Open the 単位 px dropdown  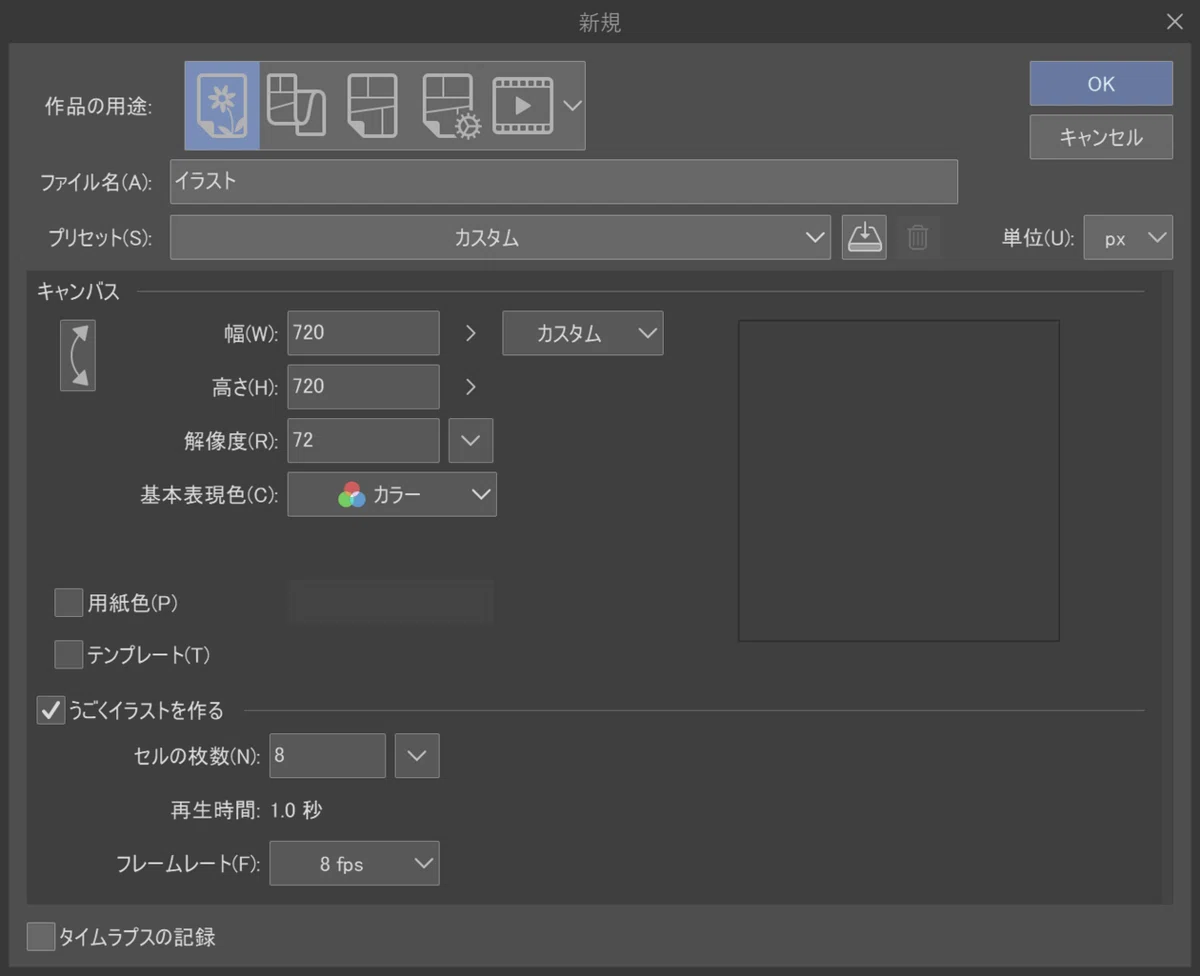pyautogui.click(x=1128, y=238)
